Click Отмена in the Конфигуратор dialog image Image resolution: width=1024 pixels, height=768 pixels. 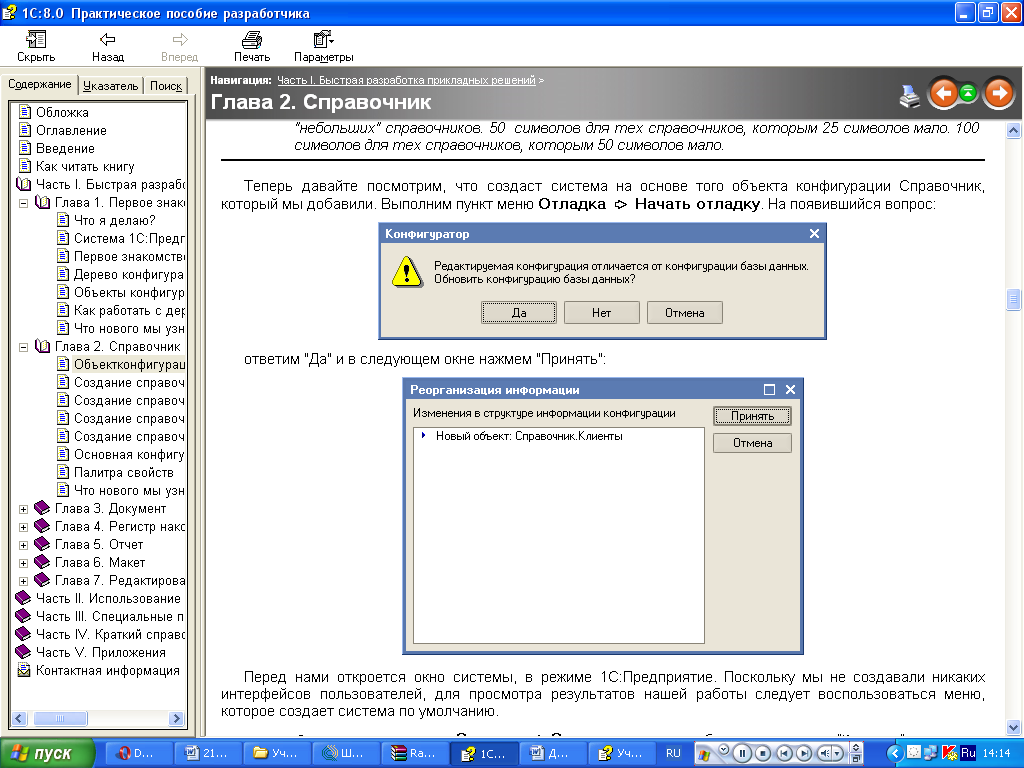coord(684,313)
